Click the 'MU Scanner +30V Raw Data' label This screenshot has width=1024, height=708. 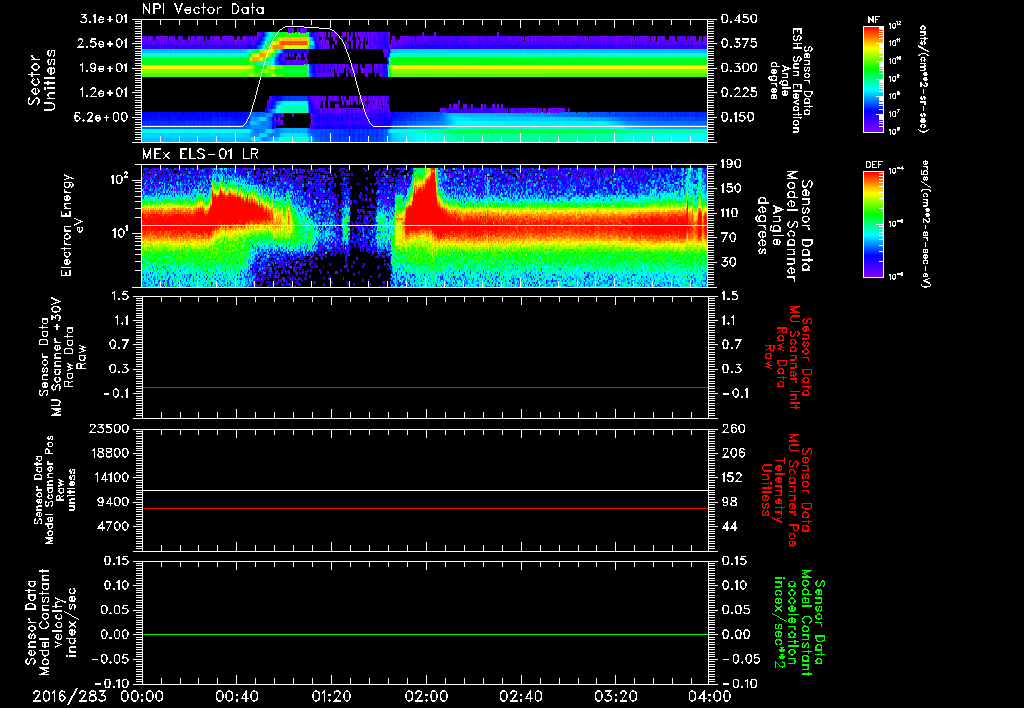(63, 357)
